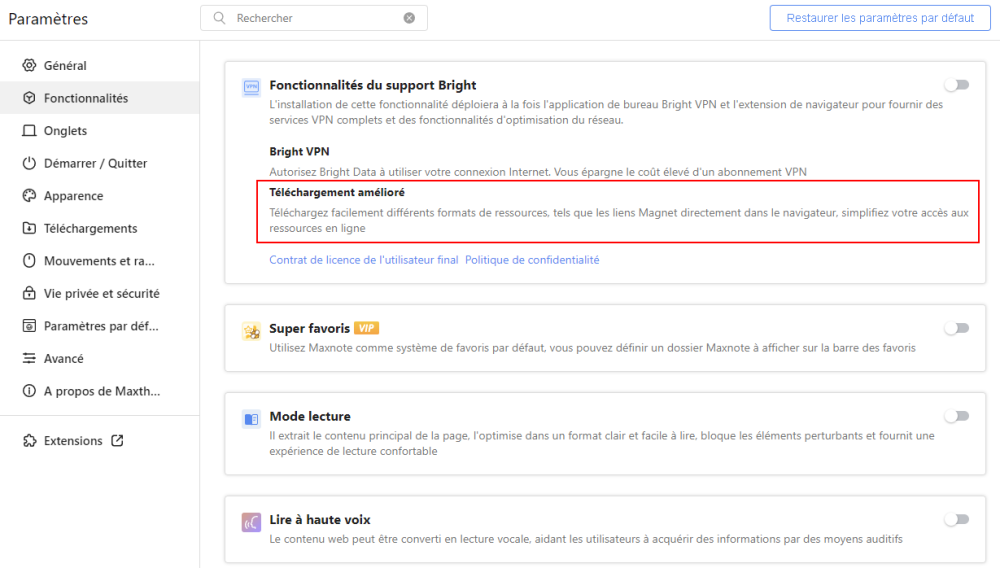The width and height of the screenshot is (1000, 568).
Task: Turn on the Super favoris toggle
Action: (956, 328)
